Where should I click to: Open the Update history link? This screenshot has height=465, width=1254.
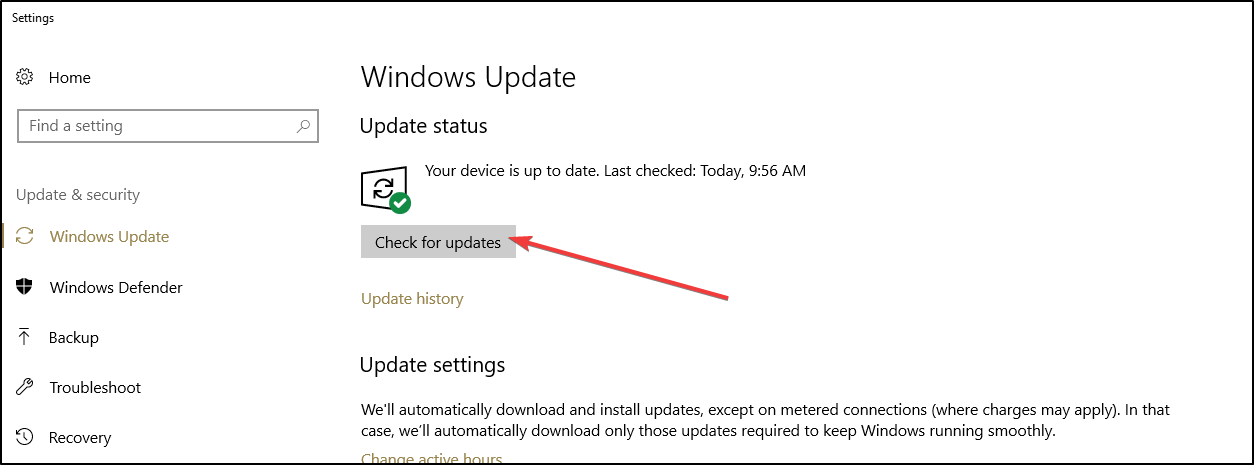[x=412, y=298]
